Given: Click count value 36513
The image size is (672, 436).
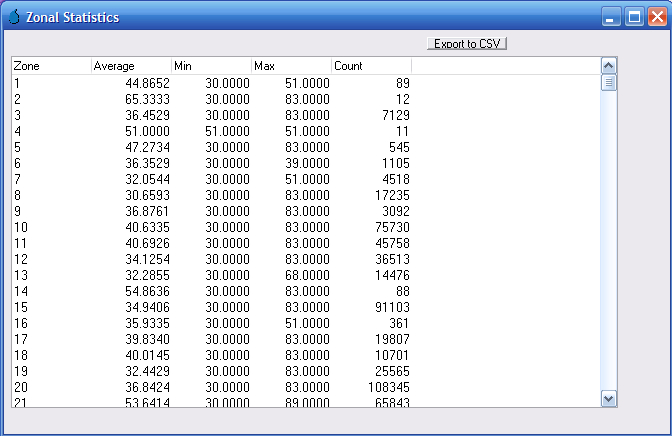Looking at the screenshot, I should (x=393, y=259).
